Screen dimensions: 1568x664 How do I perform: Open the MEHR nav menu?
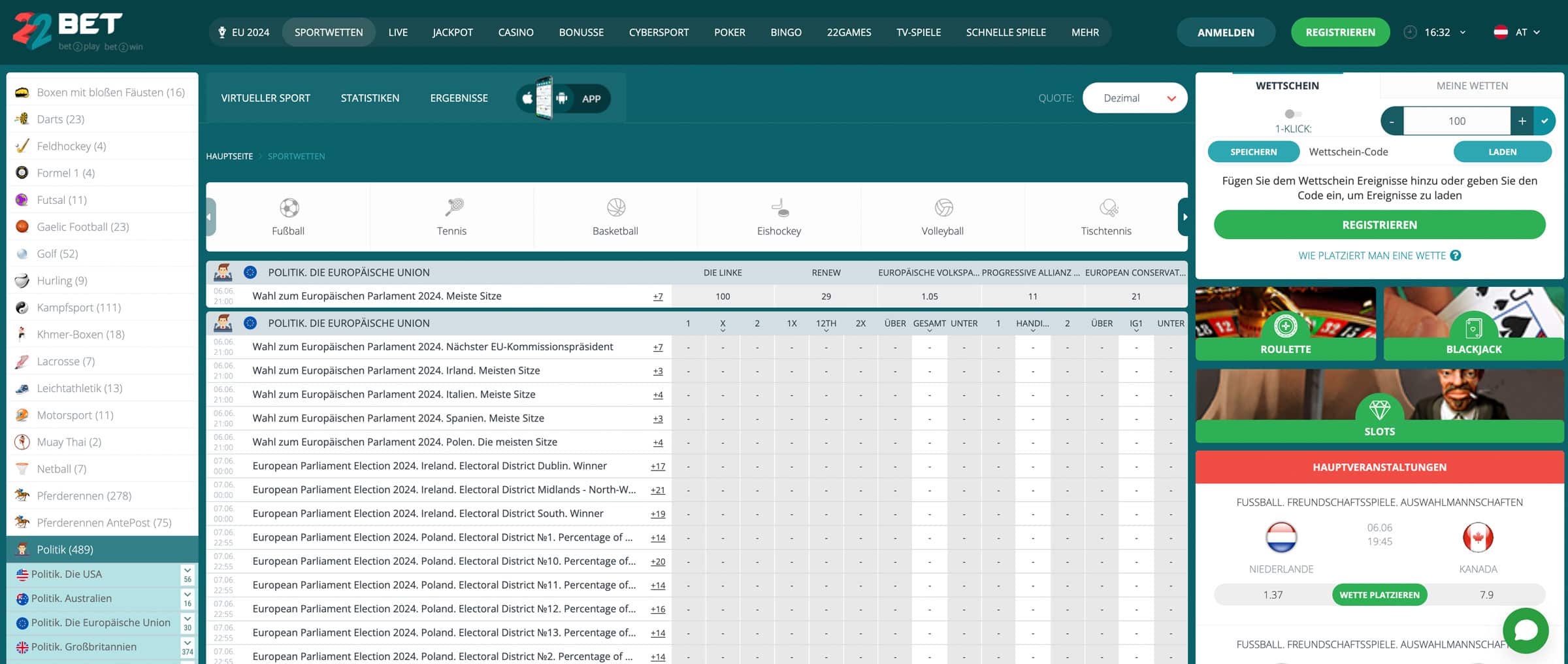[1085, 32]
